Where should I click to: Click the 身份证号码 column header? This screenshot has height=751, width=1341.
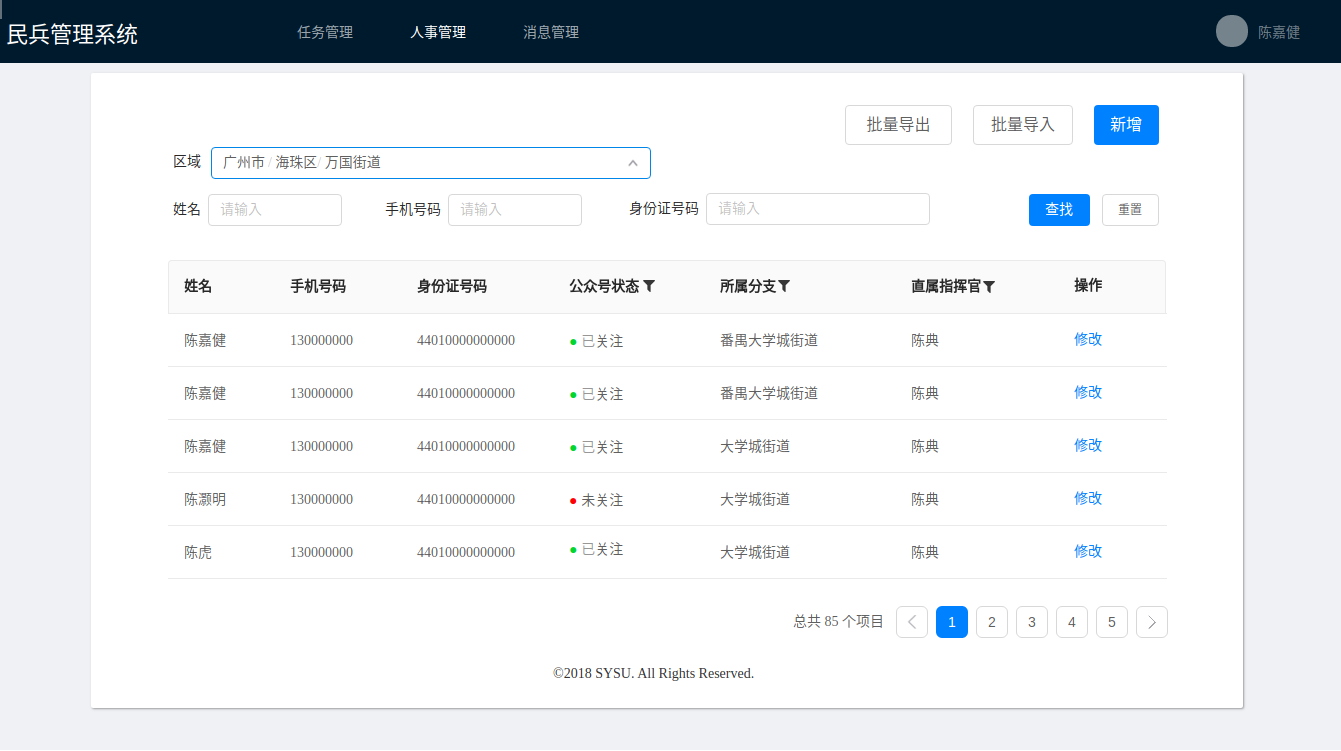click(452, 286)
